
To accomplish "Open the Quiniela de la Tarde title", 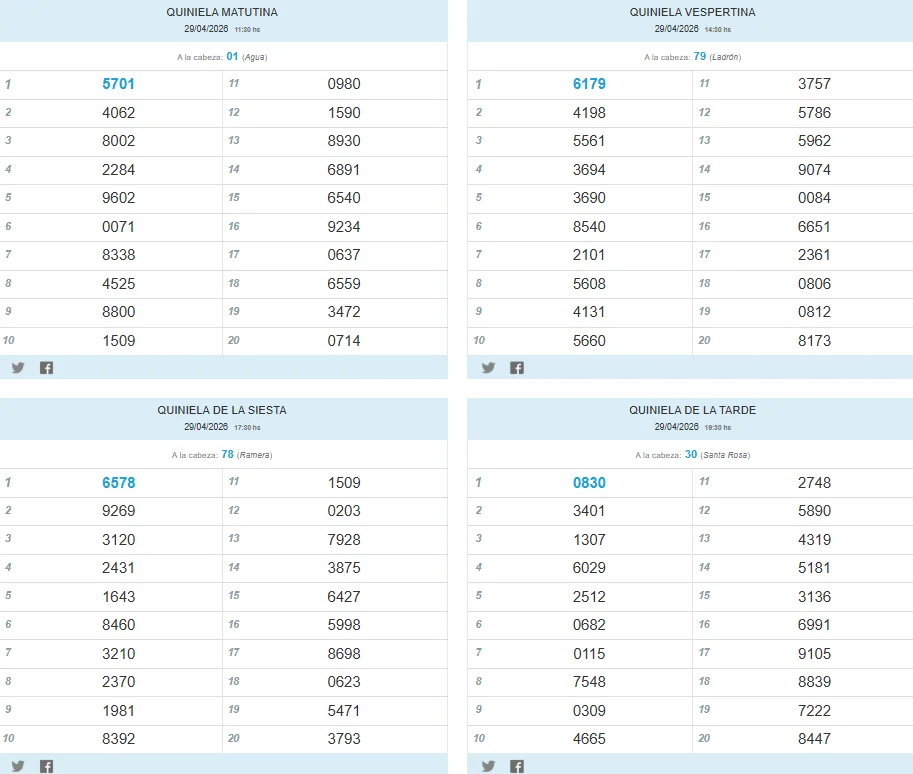I will [x=692, y=410].
